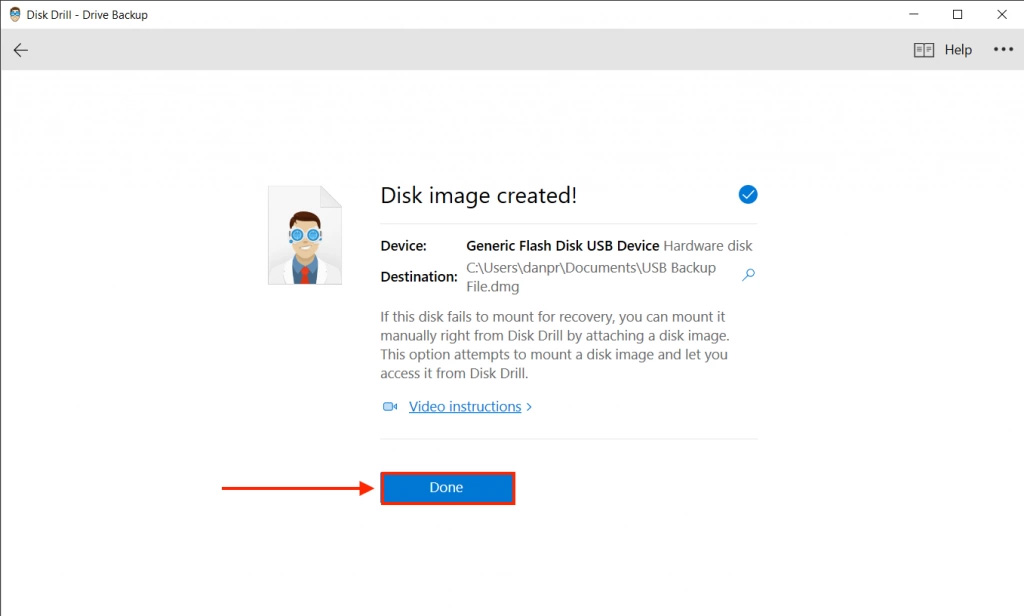The height and width of the screenshot is (616, 1024).
Task: Minimize the Disk Drill window
Action: point(914,14)
